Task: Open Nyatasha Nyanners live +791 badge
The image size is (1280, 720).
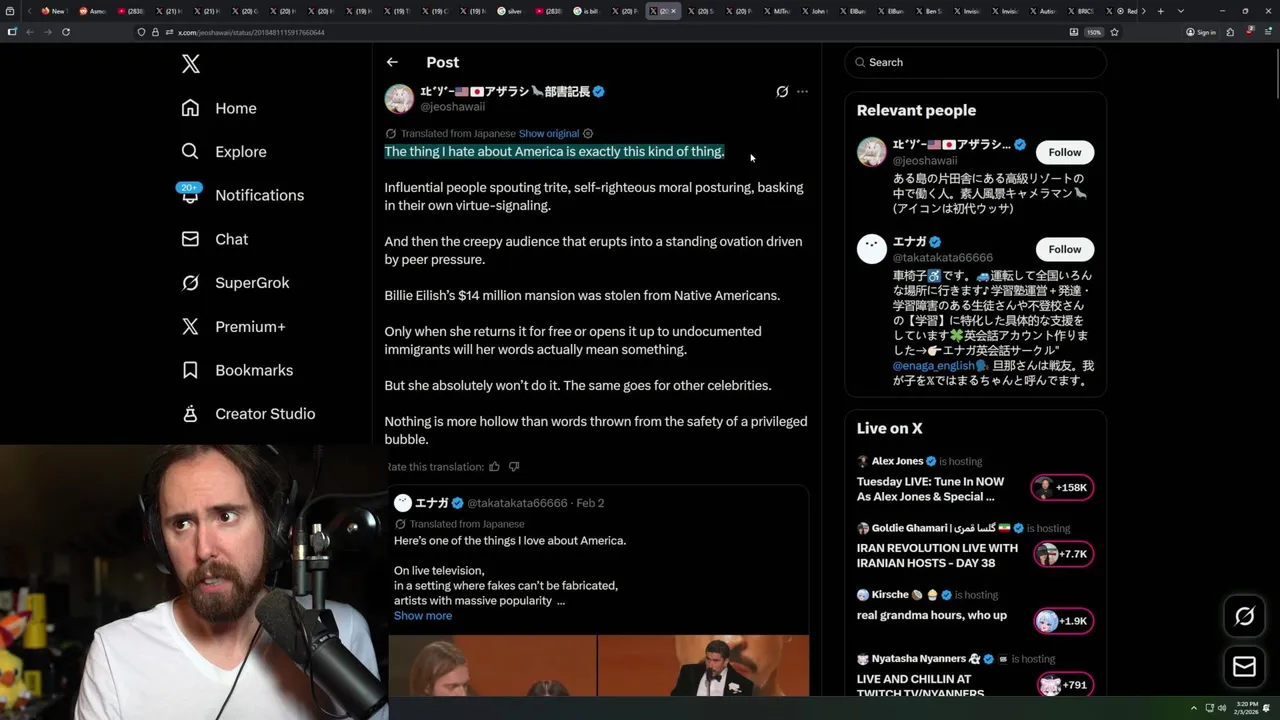Action: [1063, 685]
